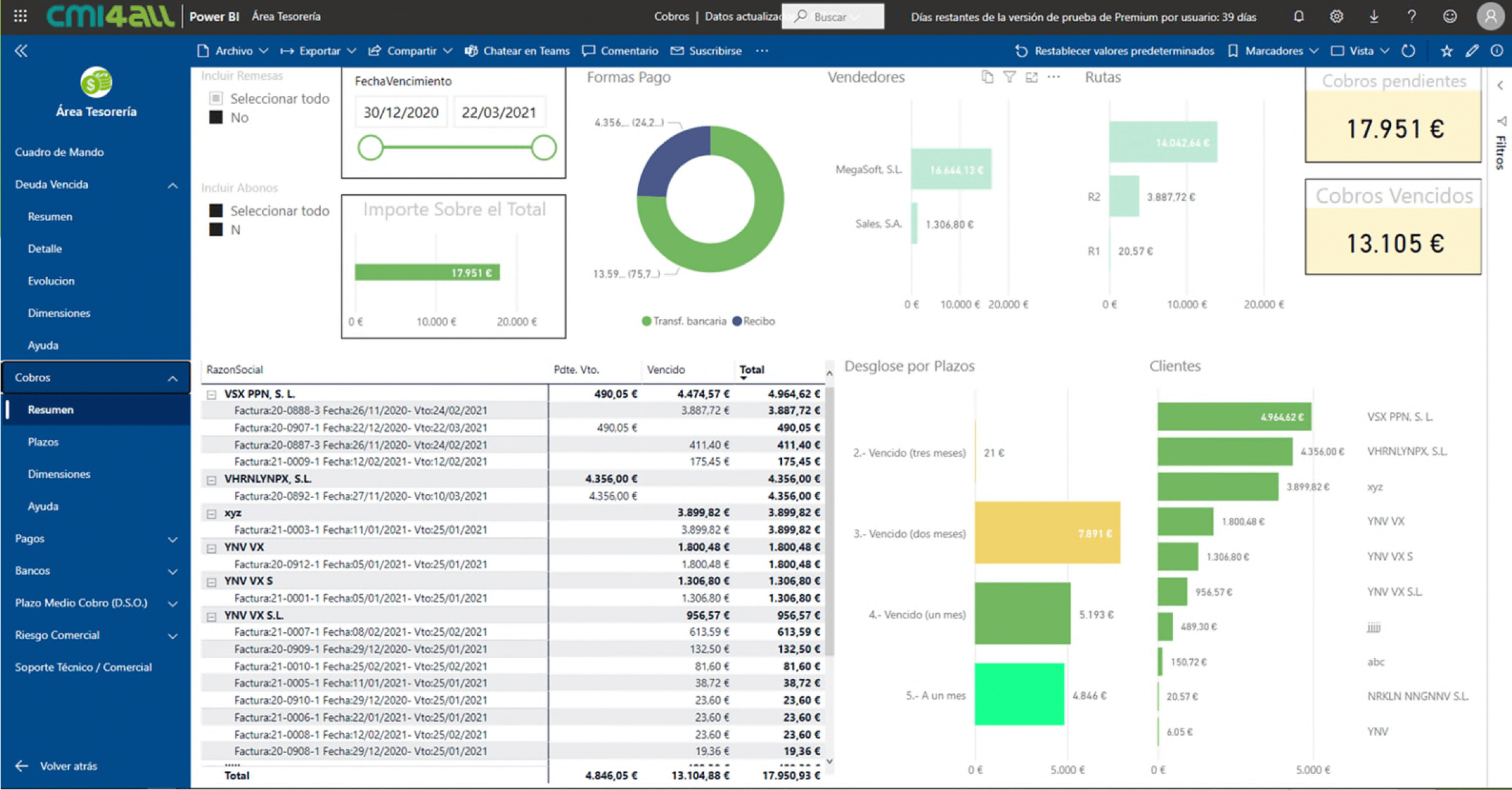Click the notifications bell icon

1298,17
